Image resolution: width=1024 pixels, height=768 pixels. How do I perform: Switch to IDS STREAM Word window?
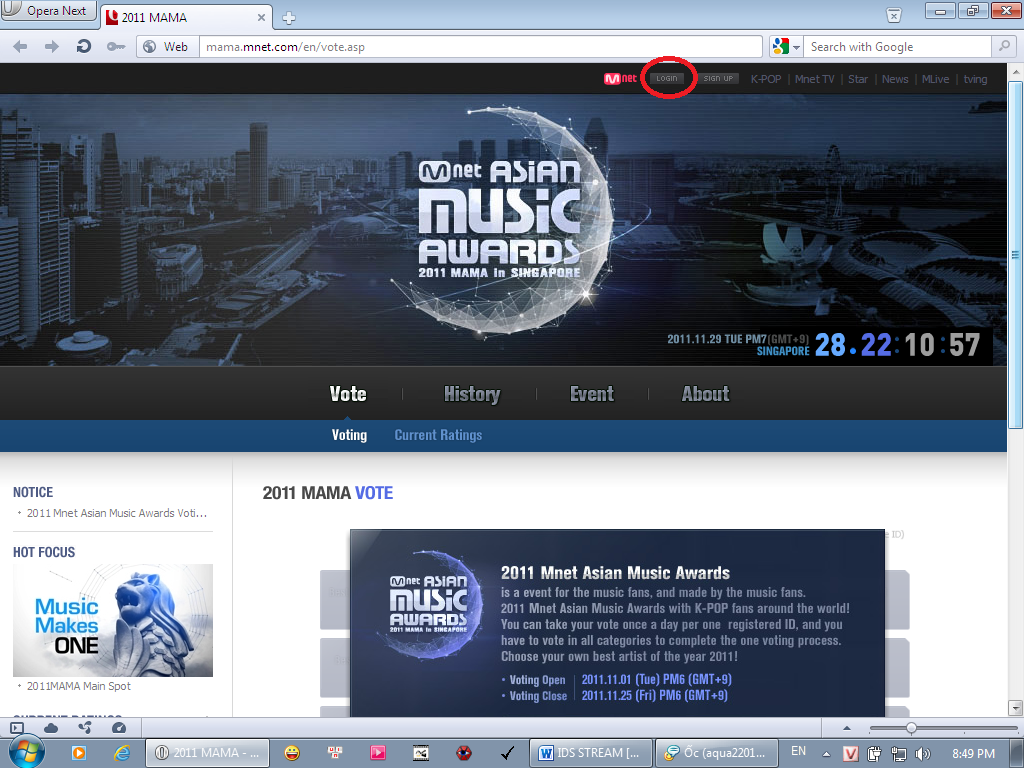(x=590, y=753)
